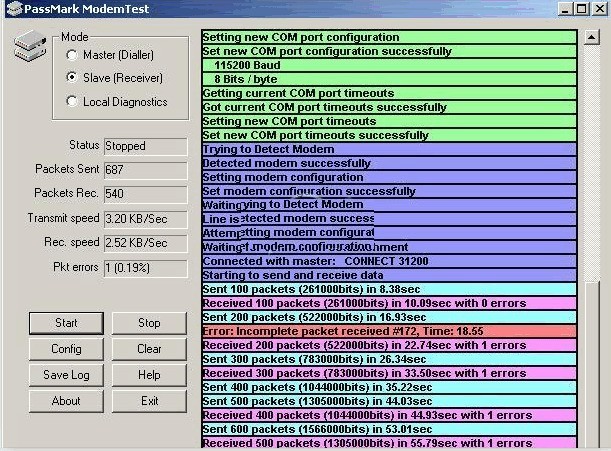
Task: Click Save Log button
Action: click(66, 375)
